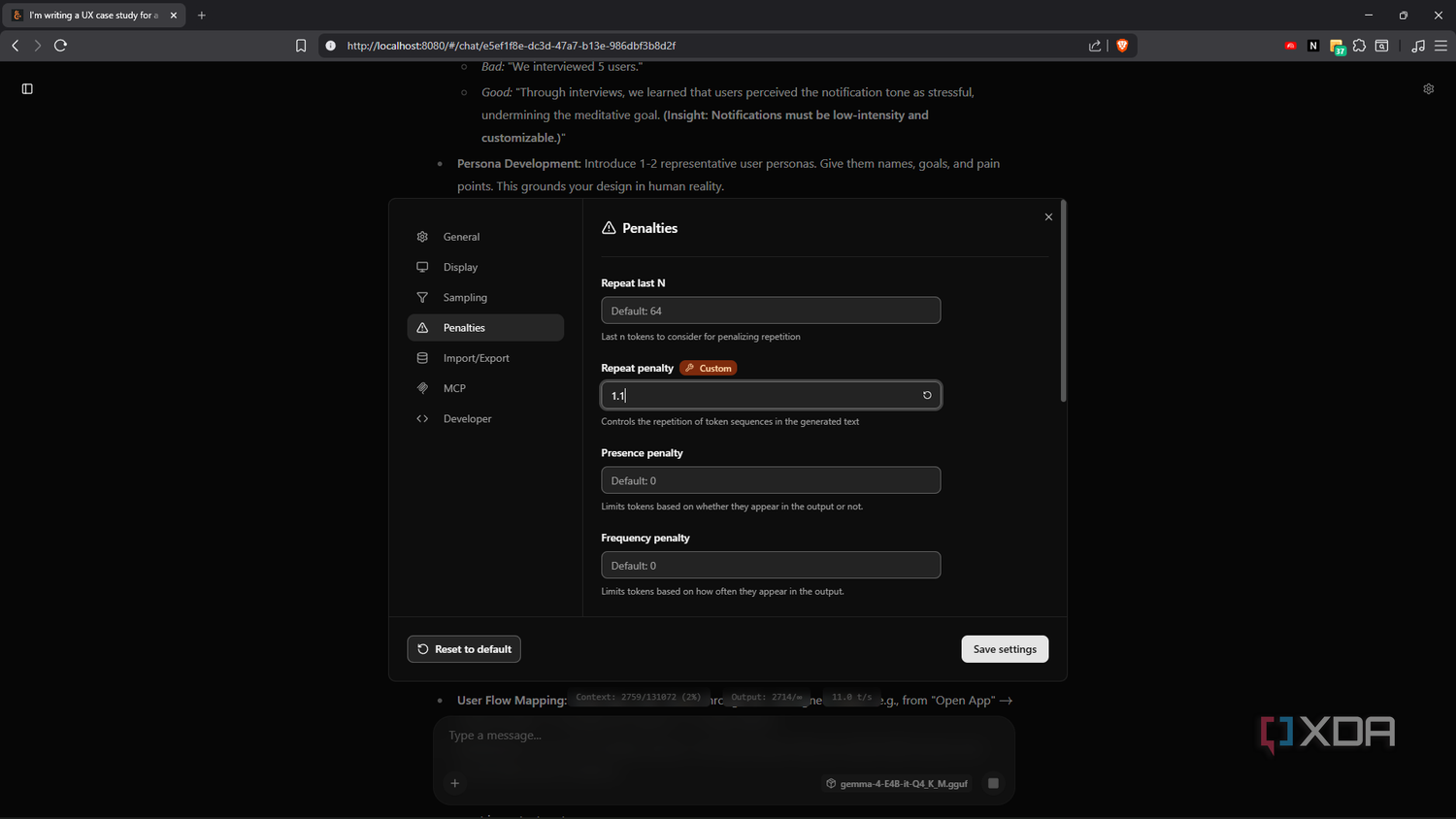Close the UX case study browser tab
The image size is (1456, 819).
point(174,16)
